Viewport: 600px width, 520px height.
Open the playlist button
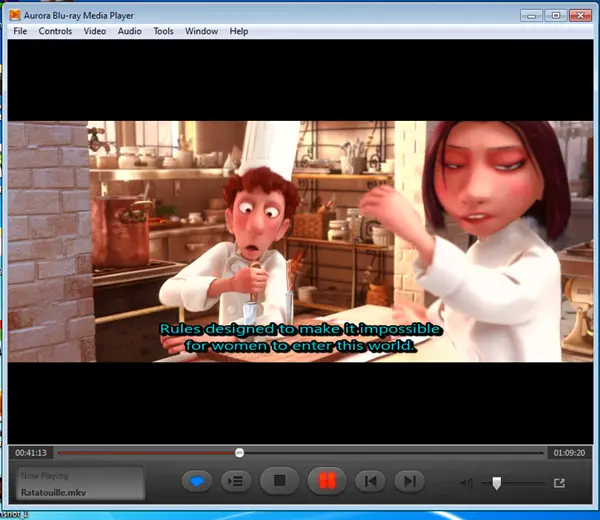coord(235,482)
